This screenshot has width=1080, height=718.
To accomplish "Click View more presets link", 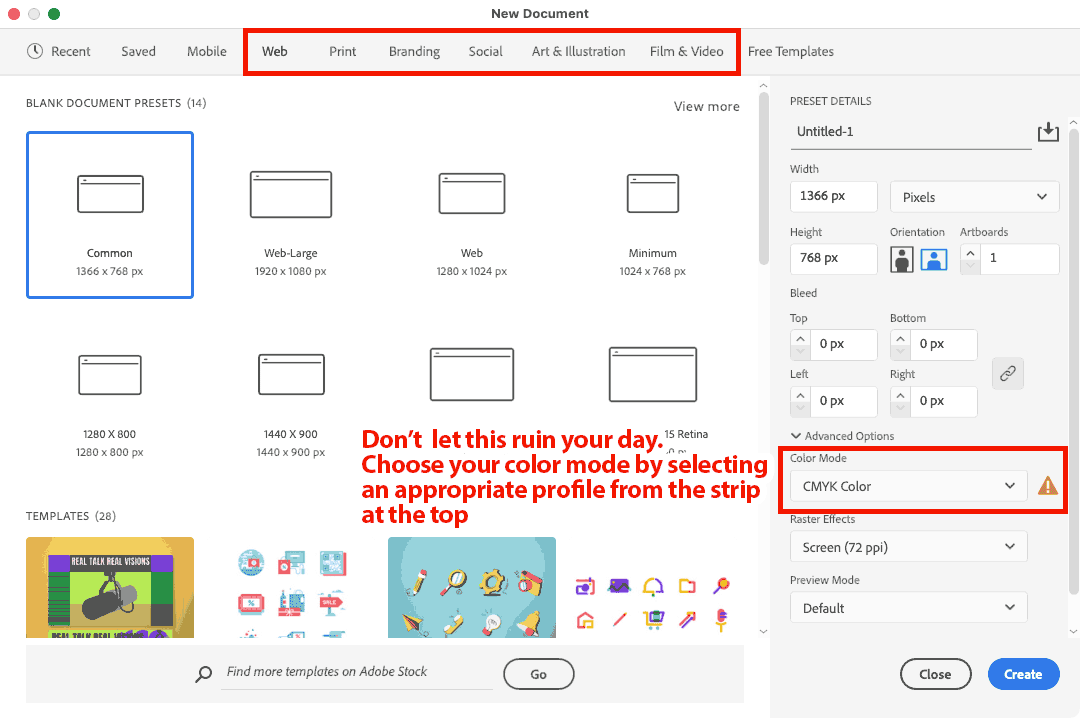I will pos(706,106).
